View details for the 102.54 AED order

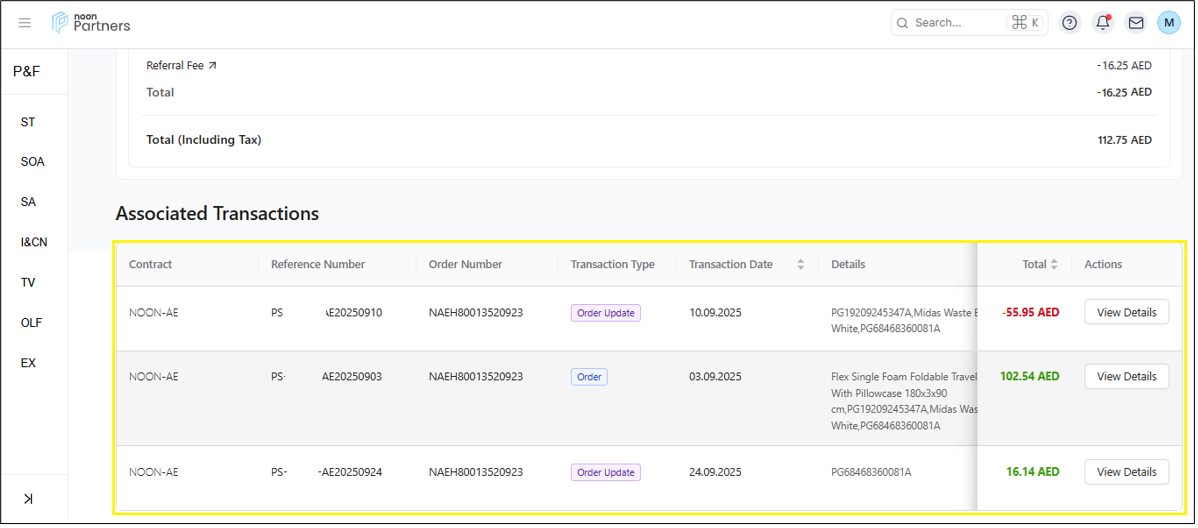[x=1126, y=377]
